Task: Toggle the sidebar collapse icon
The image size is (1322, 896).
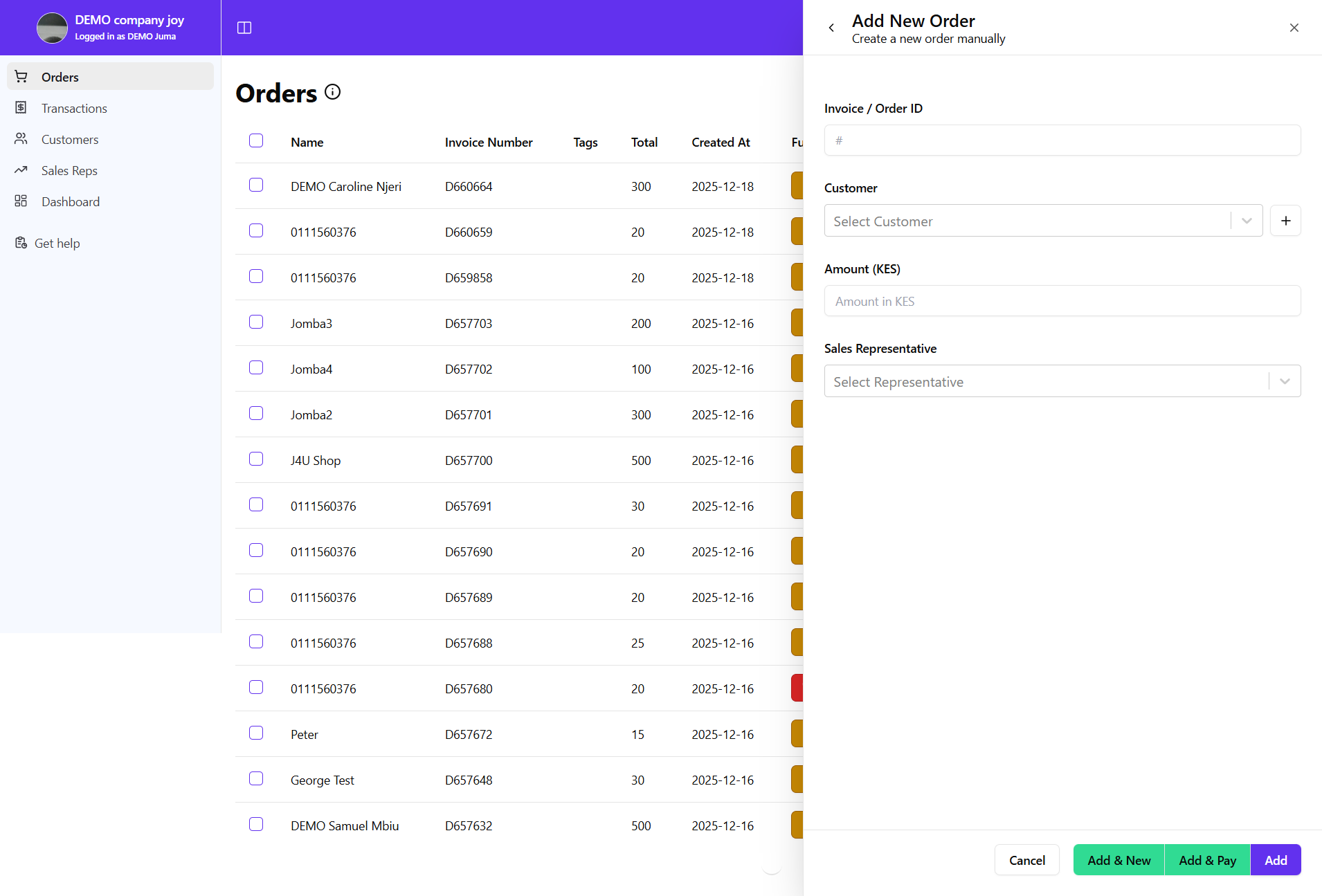Action: [244, 28]
